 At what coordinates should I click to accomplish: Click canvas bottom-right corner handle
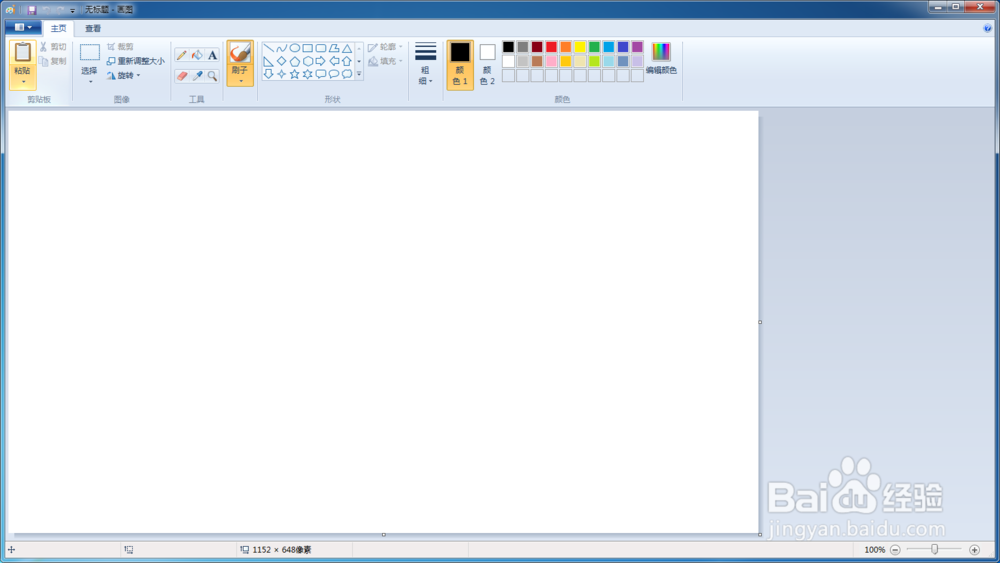pos(760,534)
